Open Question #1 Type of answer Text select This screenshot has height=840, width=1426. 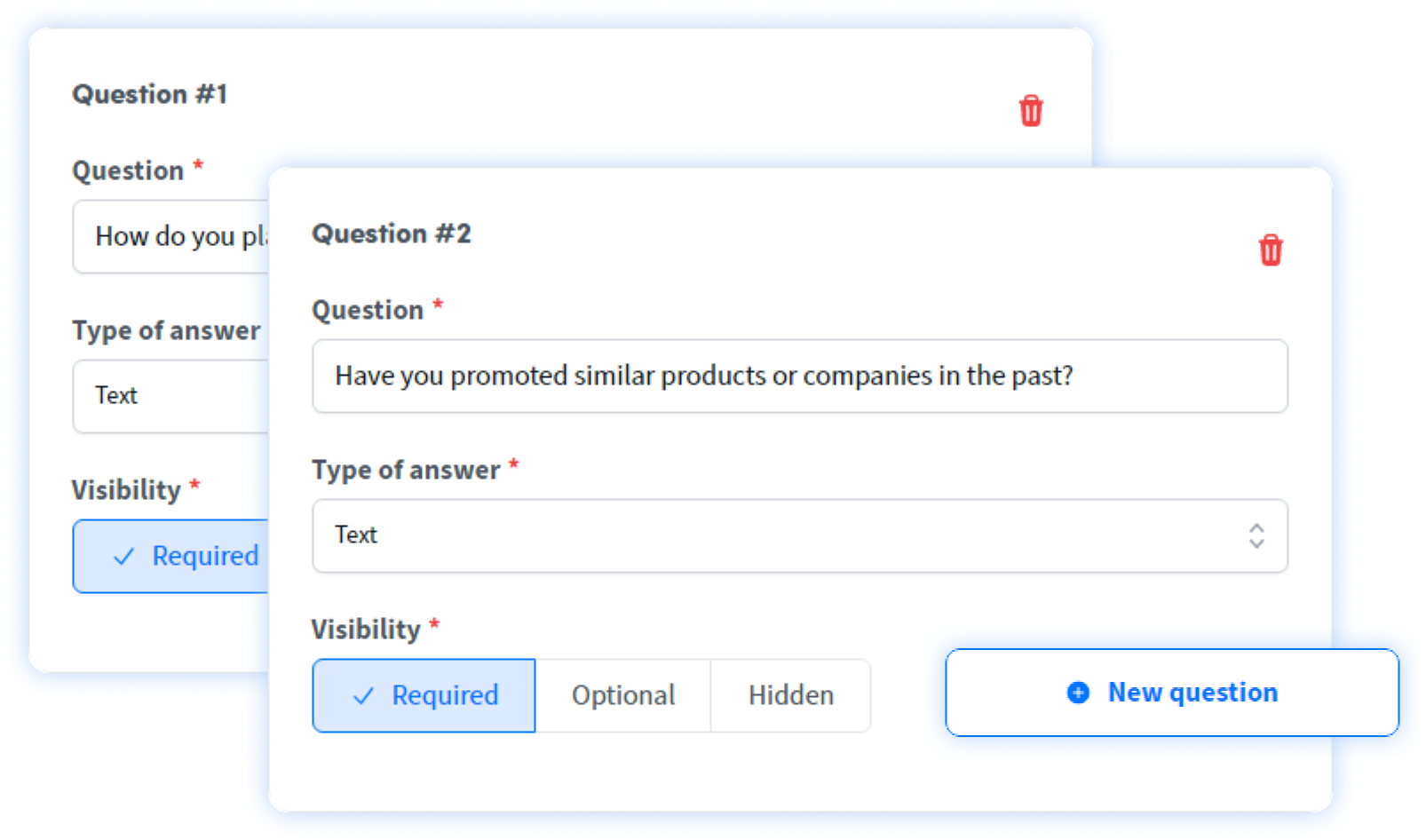click(x=170, y=396)
